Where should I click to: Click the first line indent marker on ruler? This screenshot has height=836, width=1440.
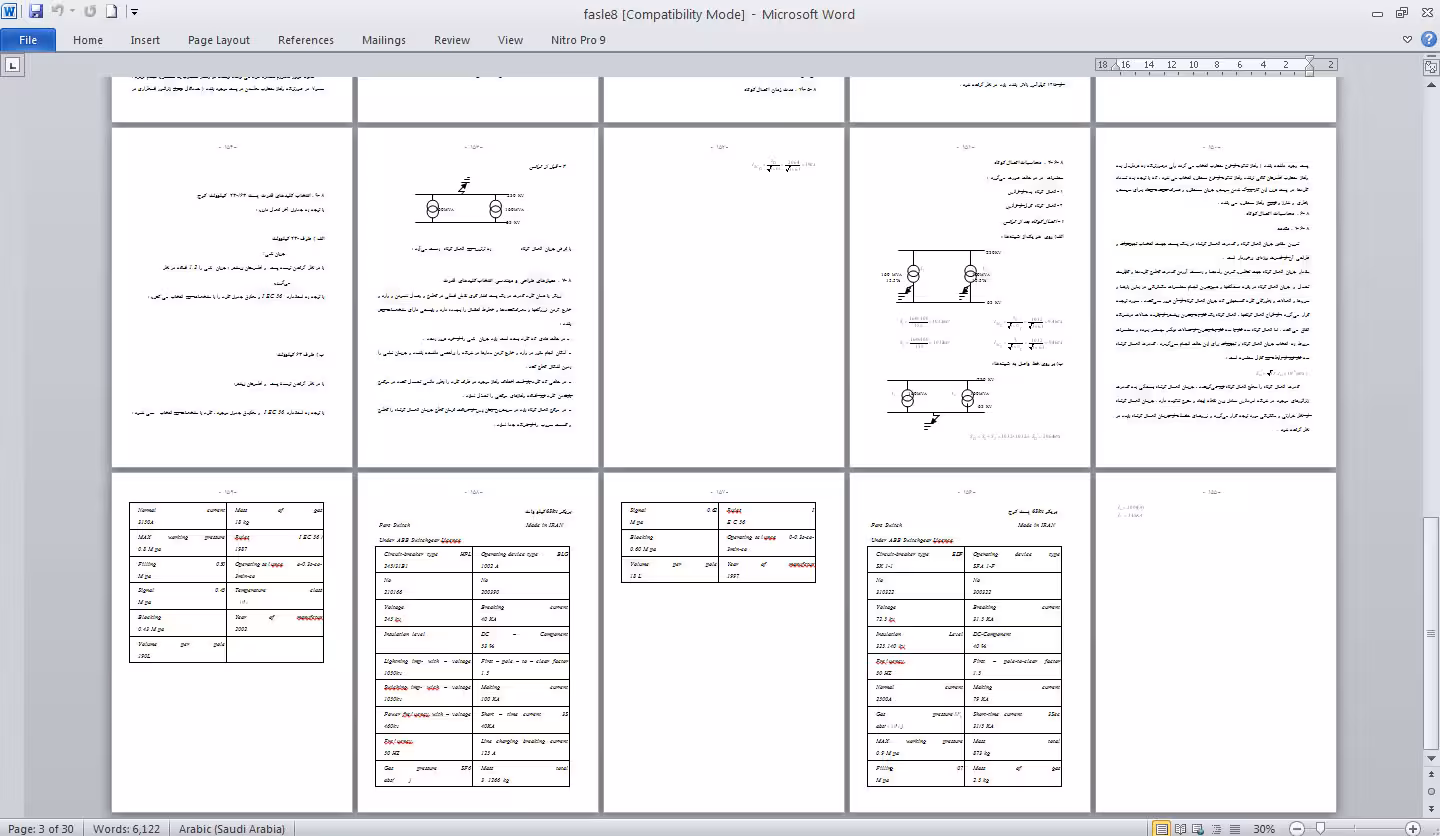coord(1309,61)
